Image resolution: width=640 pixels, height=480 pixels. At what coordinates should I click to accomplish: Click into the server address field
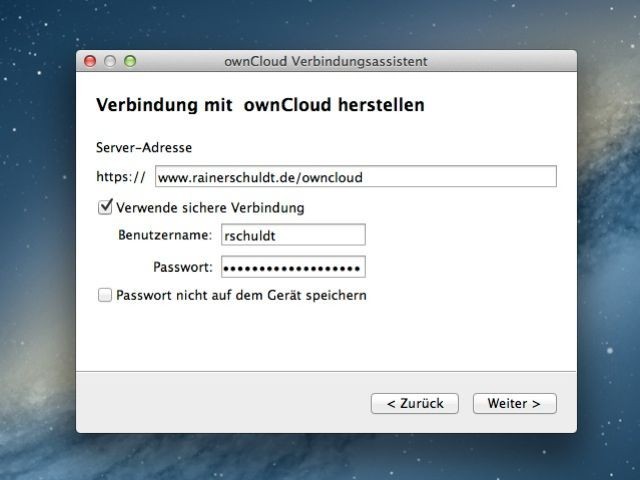coord(355,177)
